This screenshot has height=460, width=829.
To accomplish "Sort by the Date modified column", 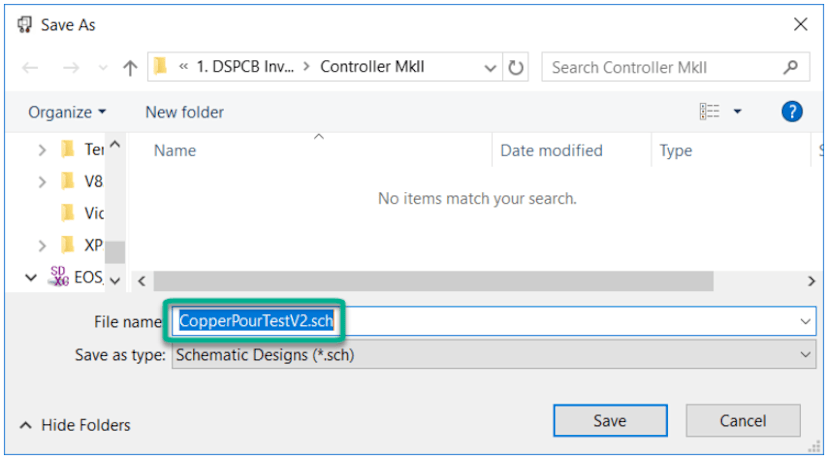I will tap(551, 151).
